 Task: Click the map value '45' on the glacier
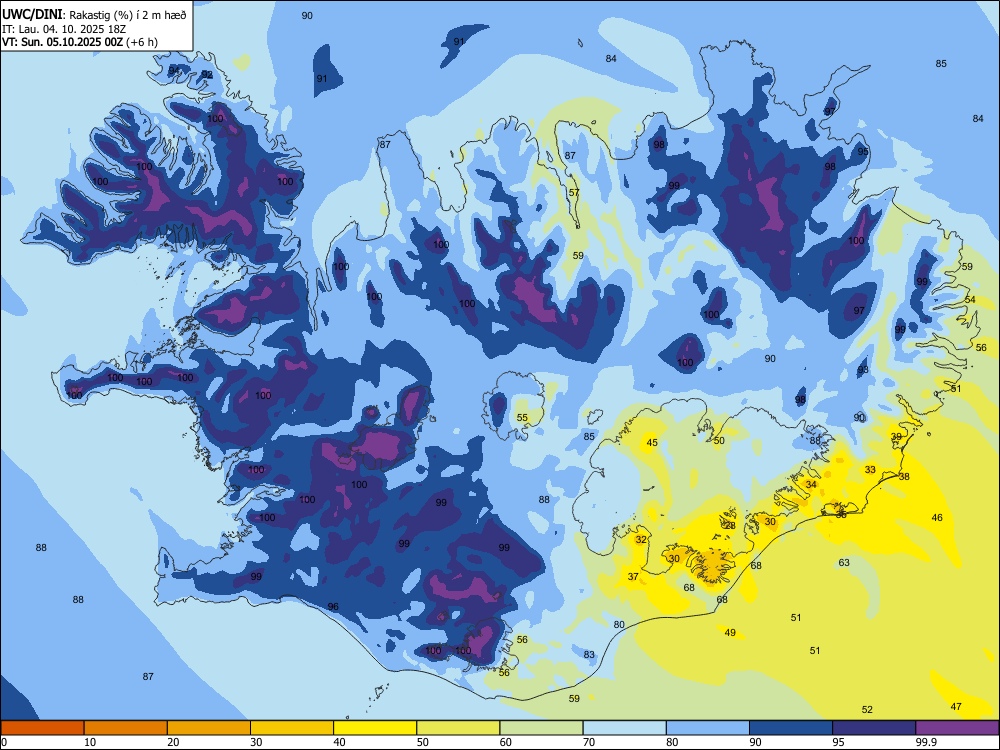[x=652, y=443]
